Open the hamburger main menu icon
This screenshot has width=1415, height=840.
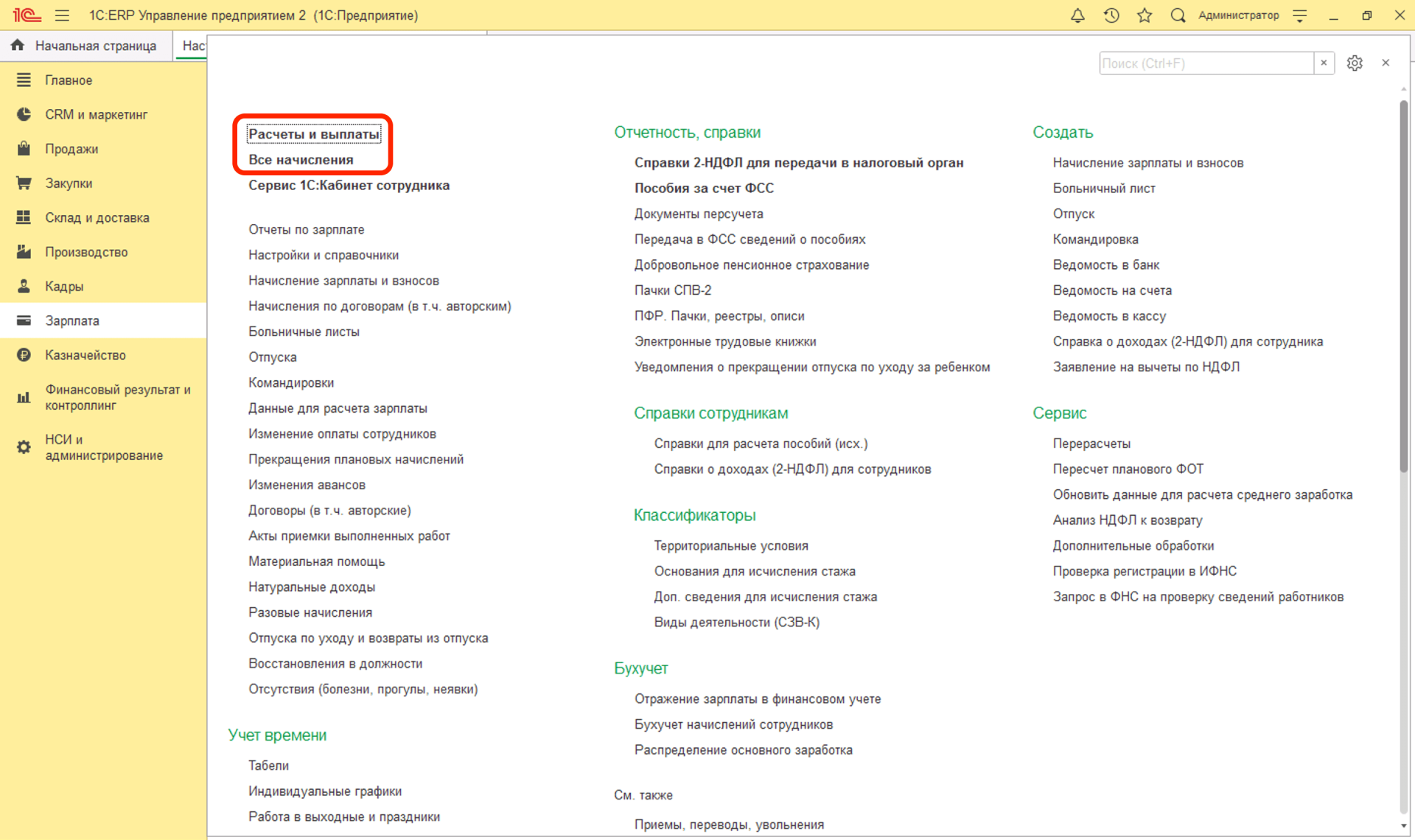point(62,15)
